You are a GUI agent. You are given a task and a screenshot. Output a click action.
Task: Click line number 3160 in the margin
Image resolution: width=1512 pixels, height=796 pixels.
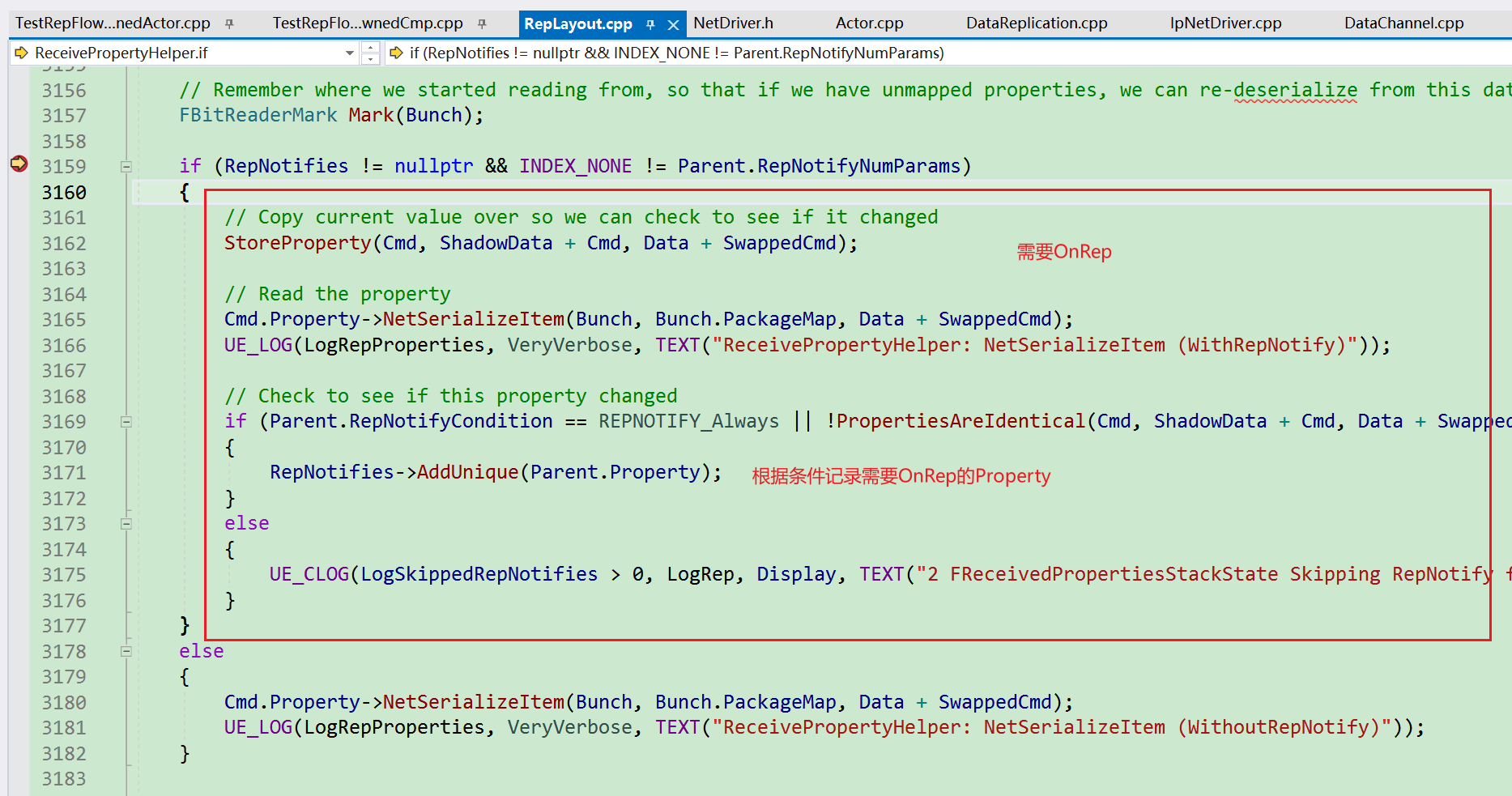click(64, 193)
